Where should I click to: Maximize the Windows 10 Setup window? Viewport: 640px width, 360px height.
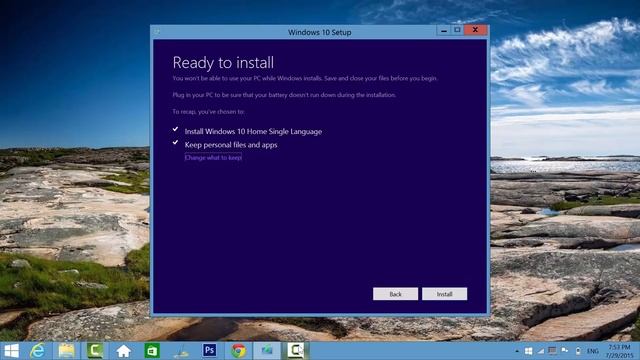coord(457,30)
